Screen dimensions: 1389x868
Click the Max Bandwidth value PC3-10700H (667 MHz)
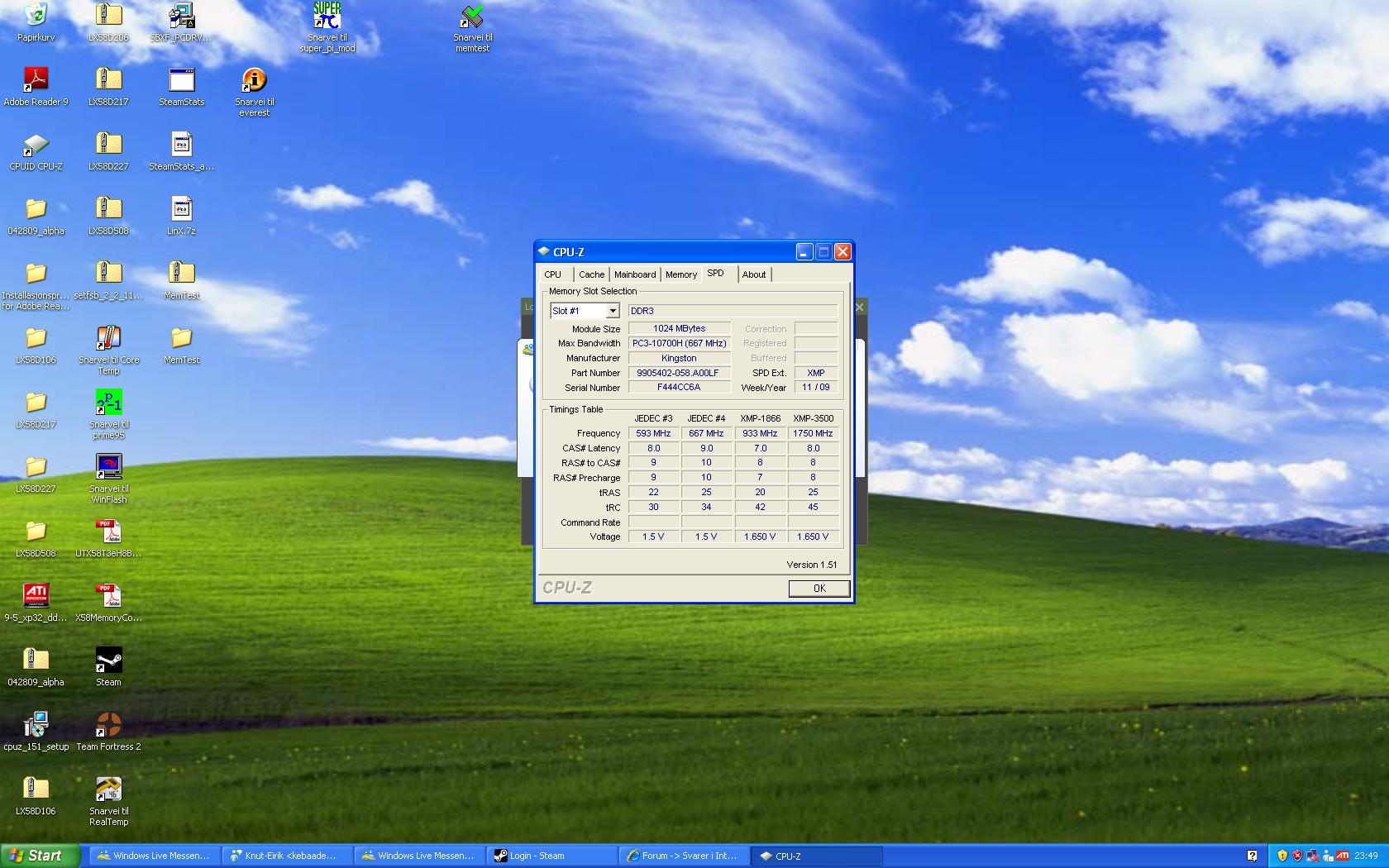point(680,343)
